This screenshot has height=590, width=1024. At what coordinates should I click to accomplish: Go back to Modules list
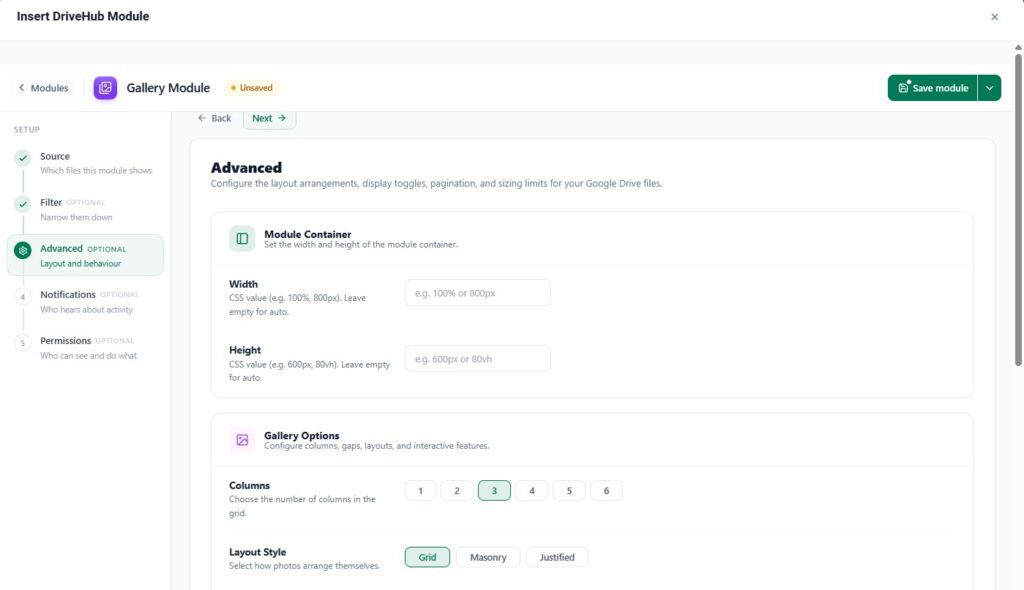(x=43, y=88)
